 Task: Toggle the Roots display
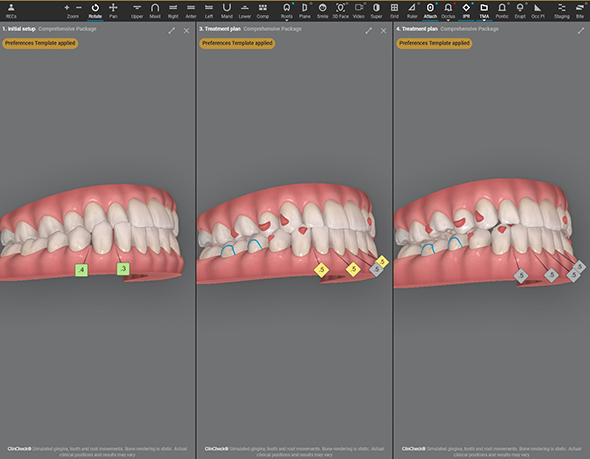pos(286,11)
